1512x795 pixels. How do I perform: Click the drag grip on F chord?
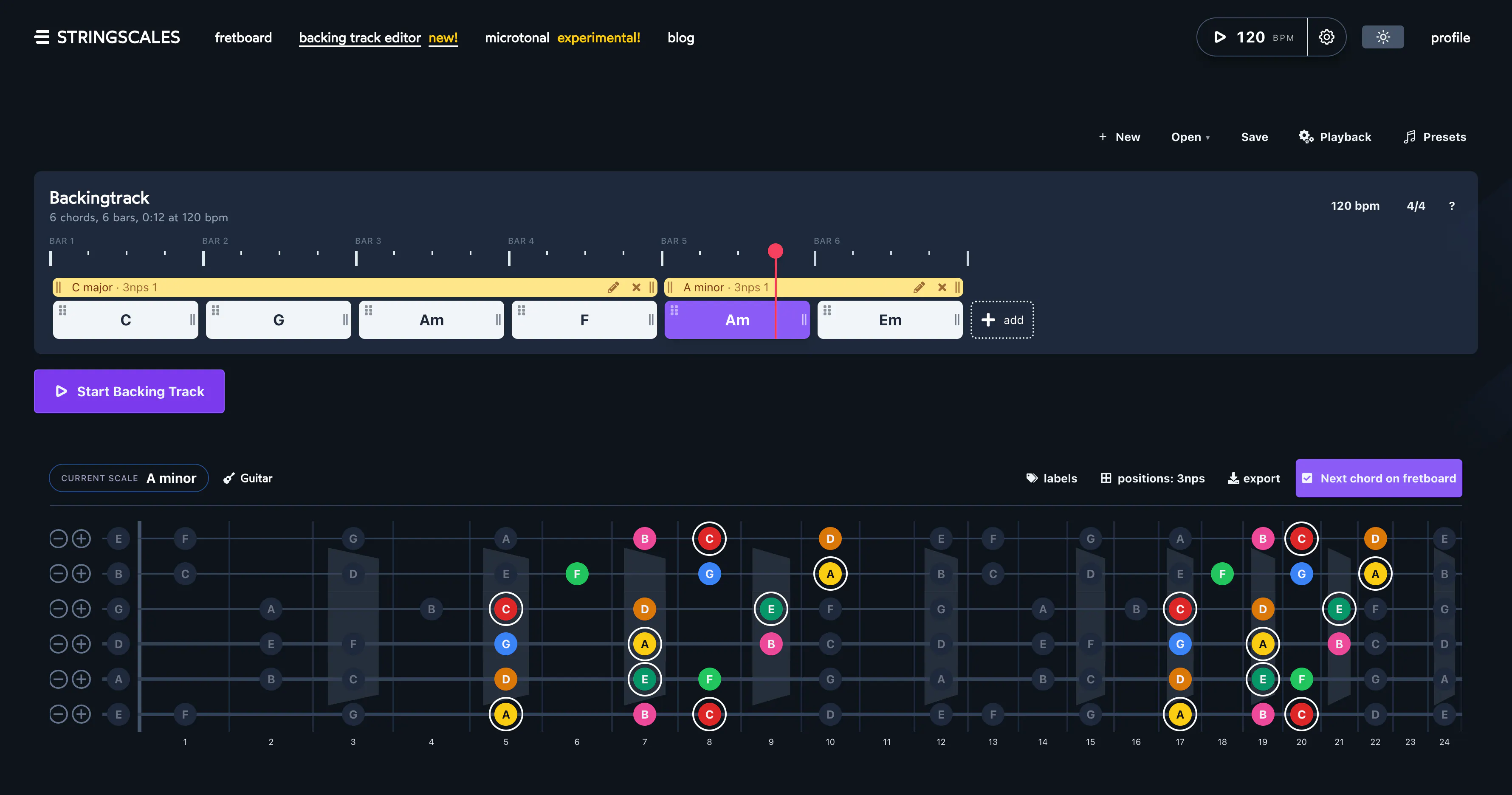[x=521, y=310]
